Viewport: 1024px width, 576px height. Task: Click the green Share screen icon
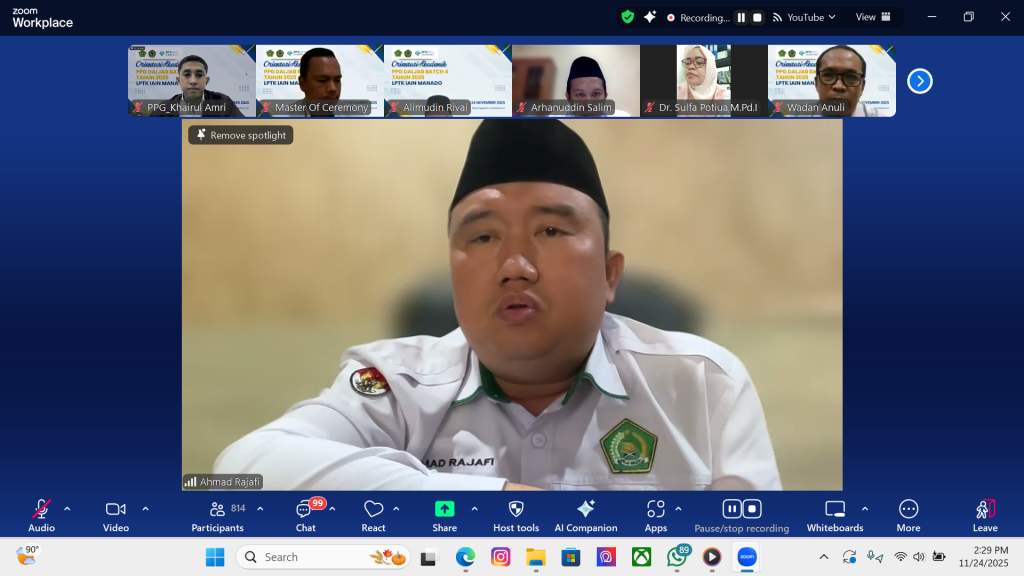pos(444,509)
